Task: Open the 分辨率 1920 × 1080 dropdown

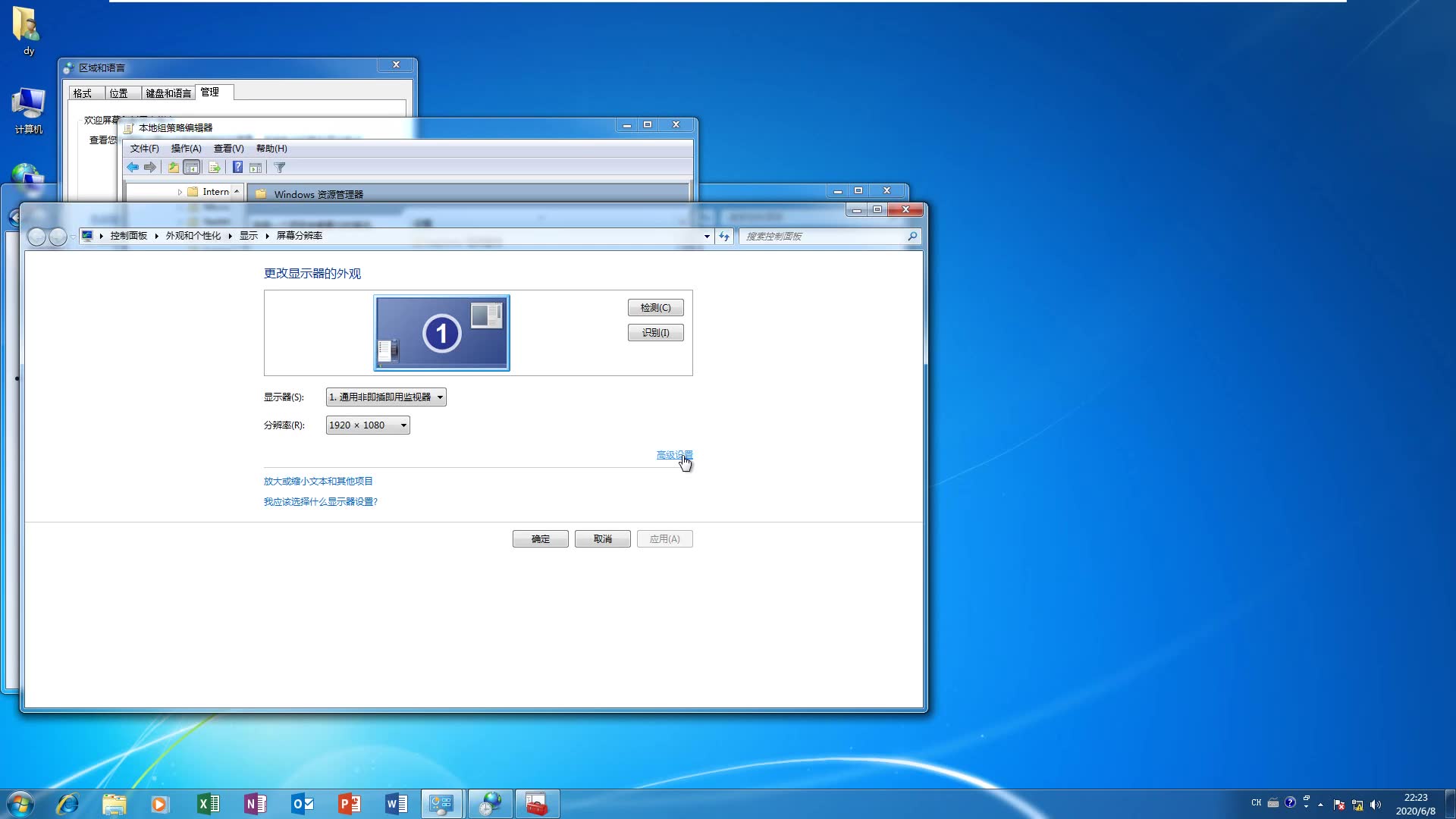Action: (368, 425)
